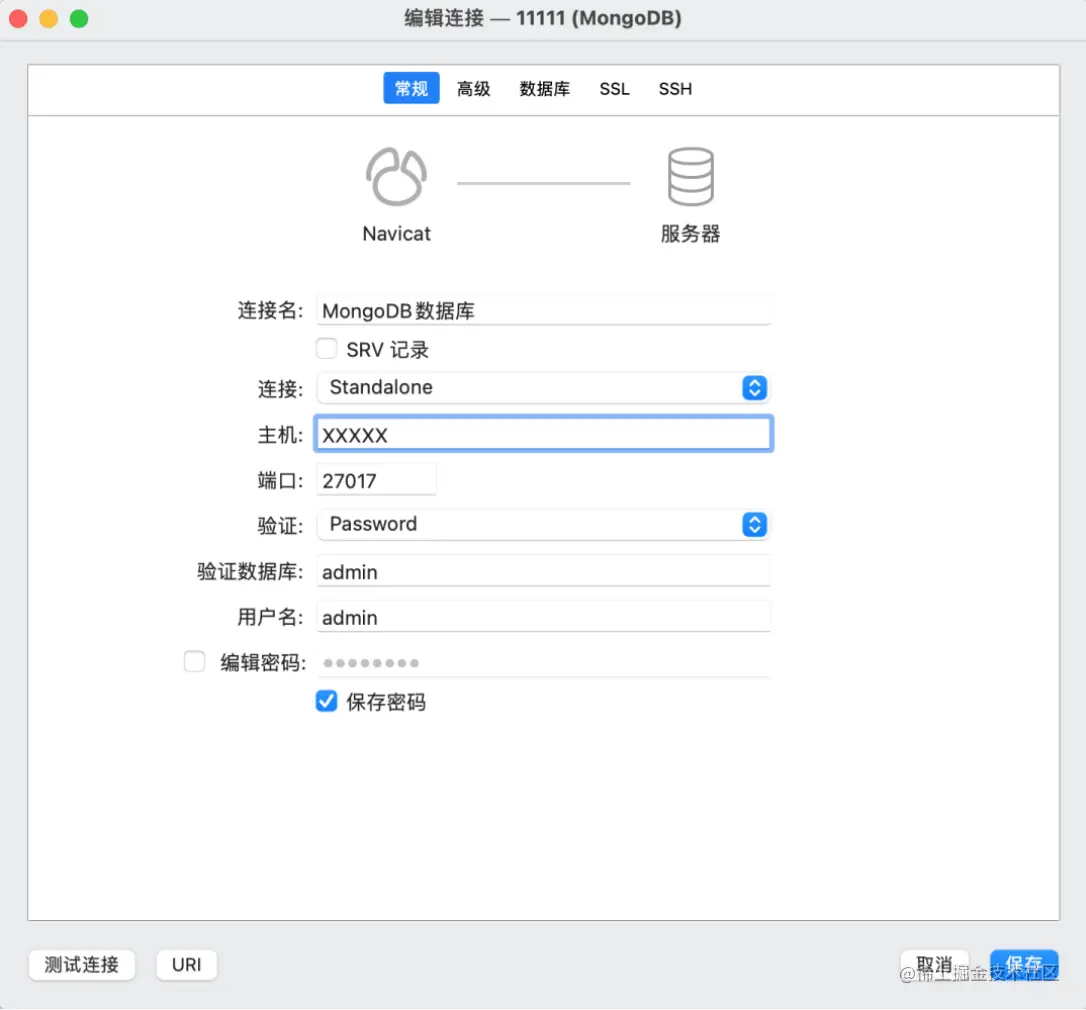Image resolution: width=1086 pixels, height=1010 pixels.
Task: Tick the 编辑密码 checkbox
Action: coord(195,662)
